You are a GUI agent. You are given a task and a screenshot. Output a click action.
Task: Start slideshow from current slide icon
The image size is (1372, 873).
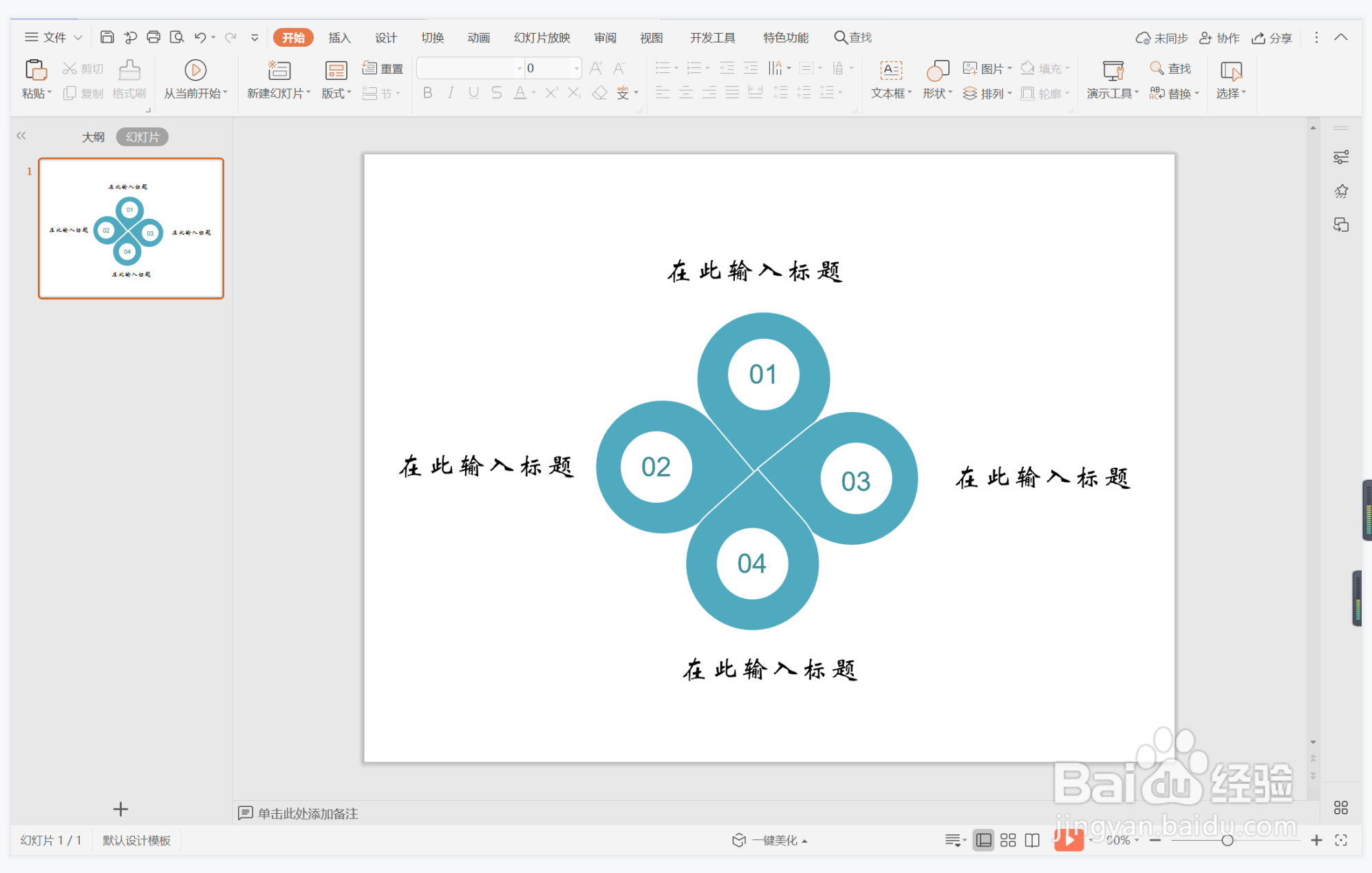click(x=195, y=69)
